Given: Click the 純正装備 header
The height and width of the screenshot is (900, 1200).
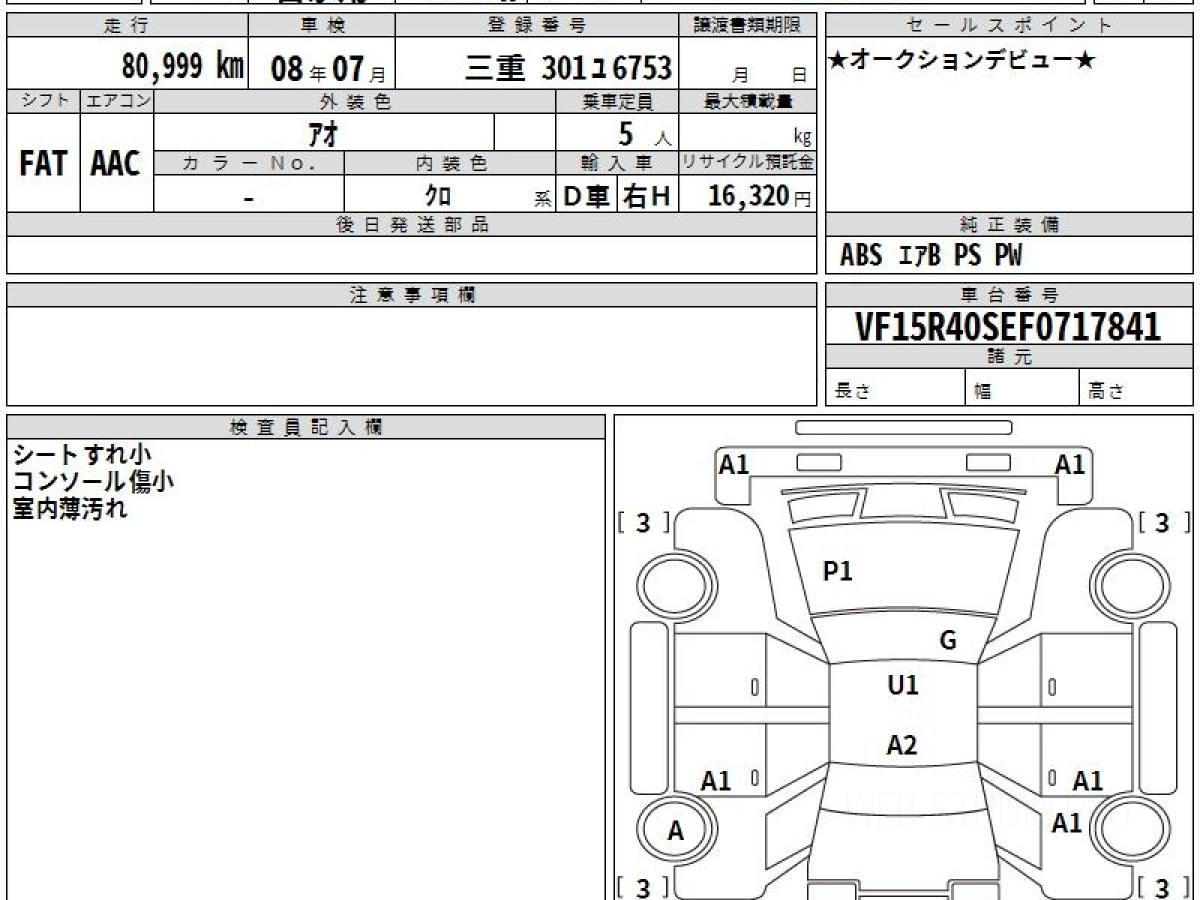Looking at the screenshot, I should [x=1009, y=225].
